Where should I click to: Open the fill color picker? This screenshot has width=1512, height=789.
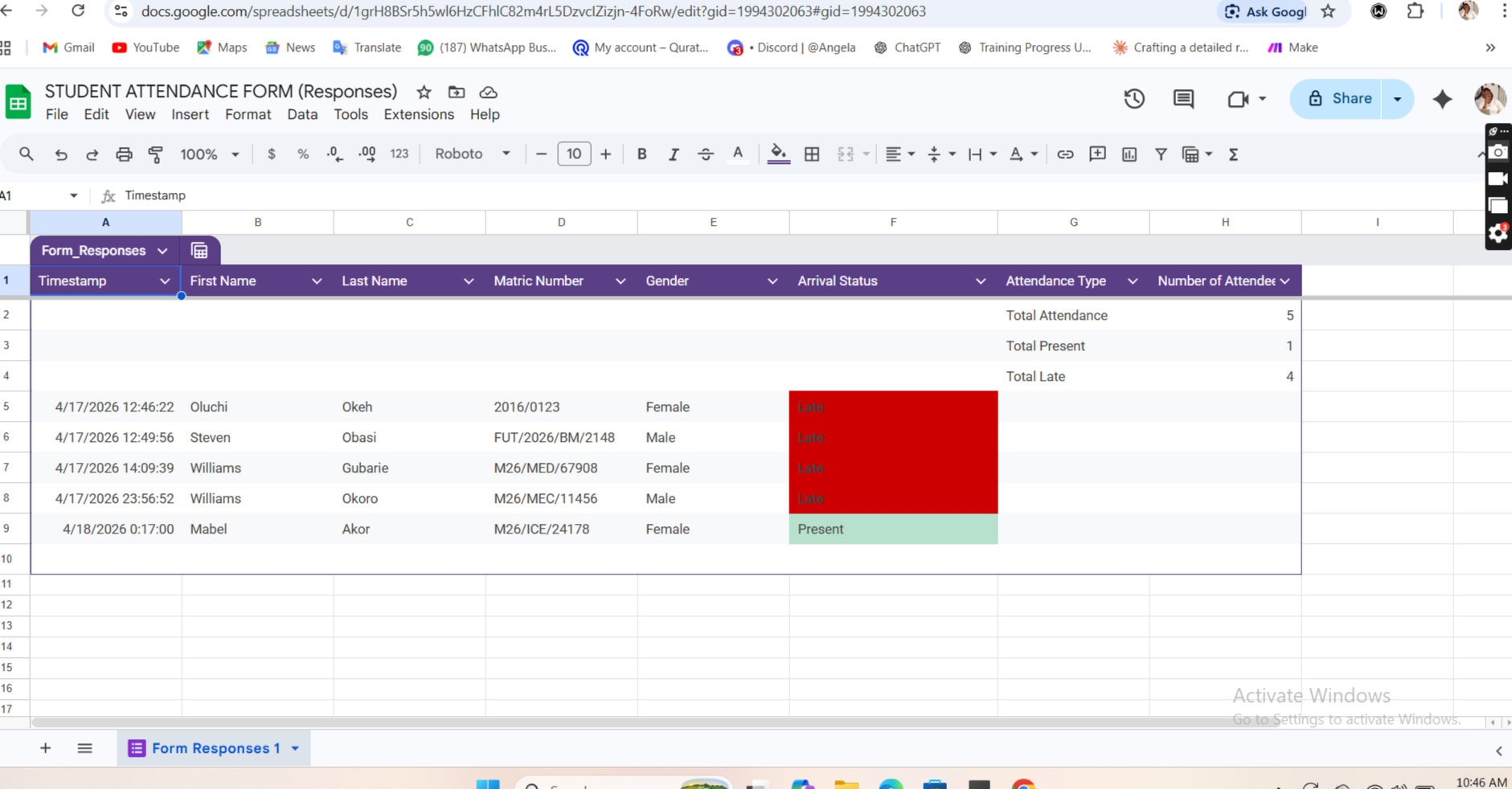point(778,154)
